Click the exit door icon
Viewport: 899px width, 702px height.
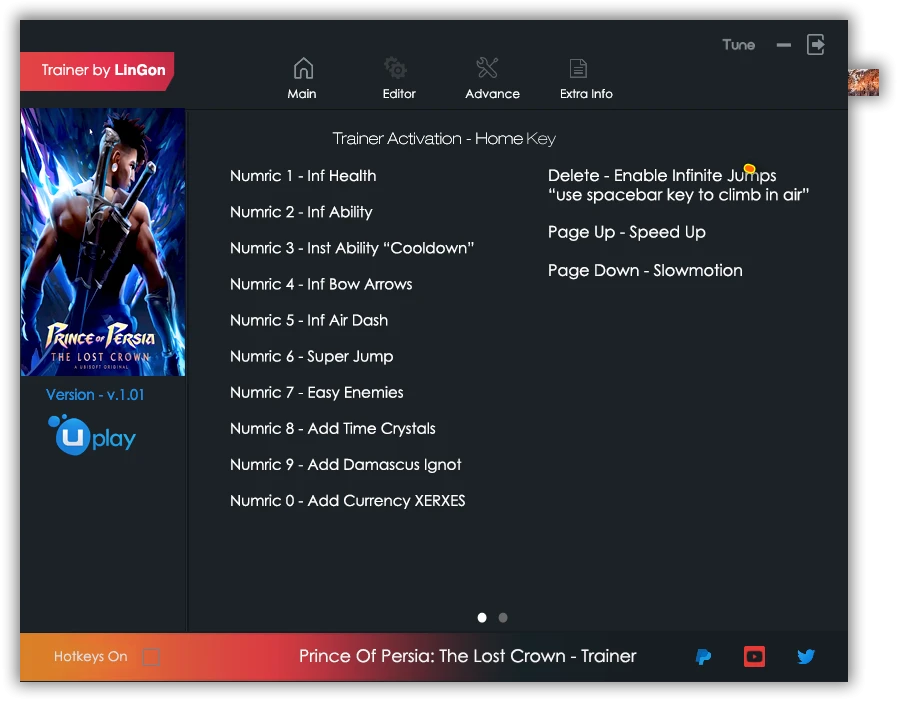pos(816,45)
